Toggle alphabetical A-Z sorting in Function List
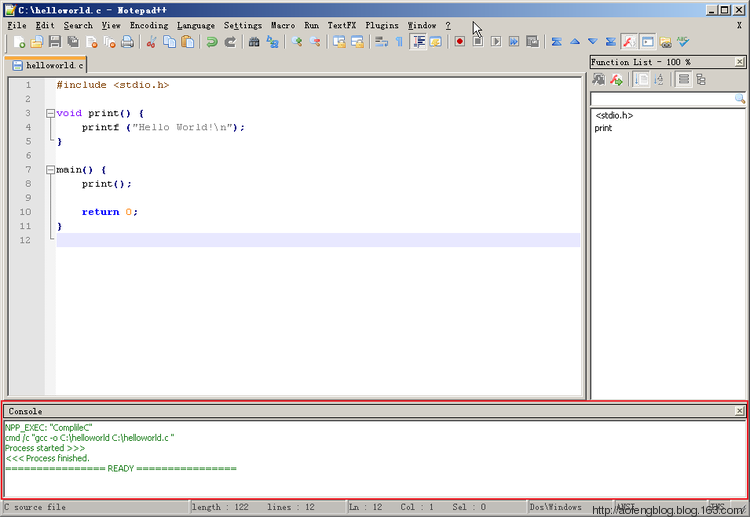The height and width of the screenshot is (517, 750). (659, 79)
